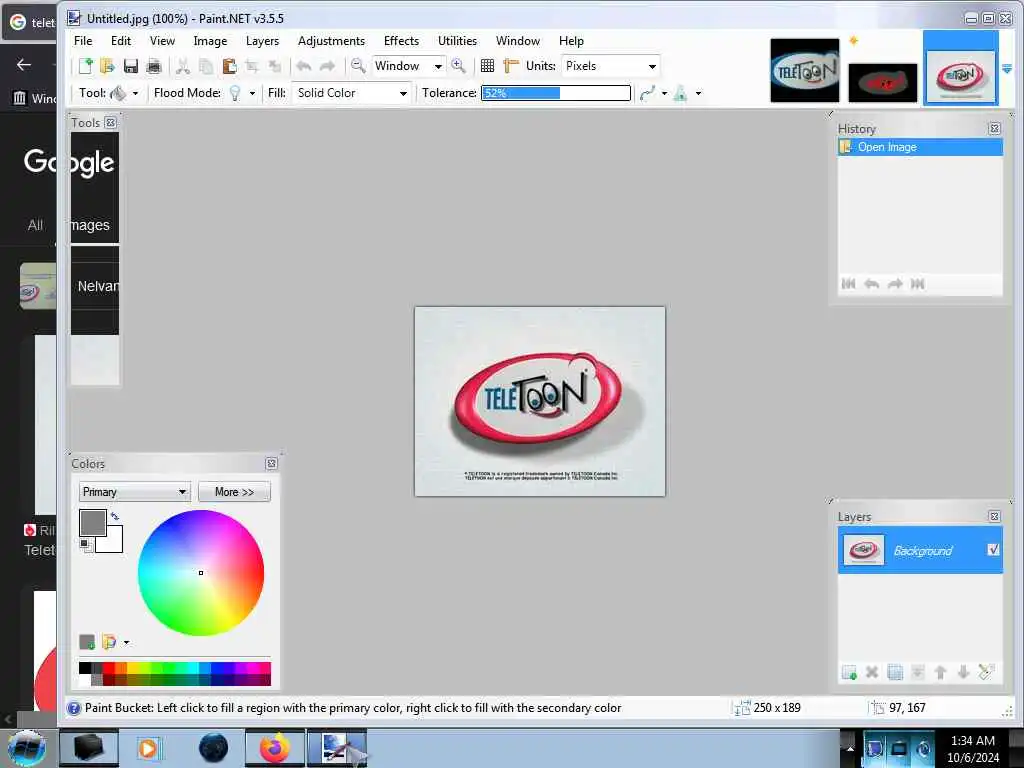Adjust the Tolerance slider bar
This screenshot has height=768, width=1024.
pyautogui.click(x=556, y=93)
